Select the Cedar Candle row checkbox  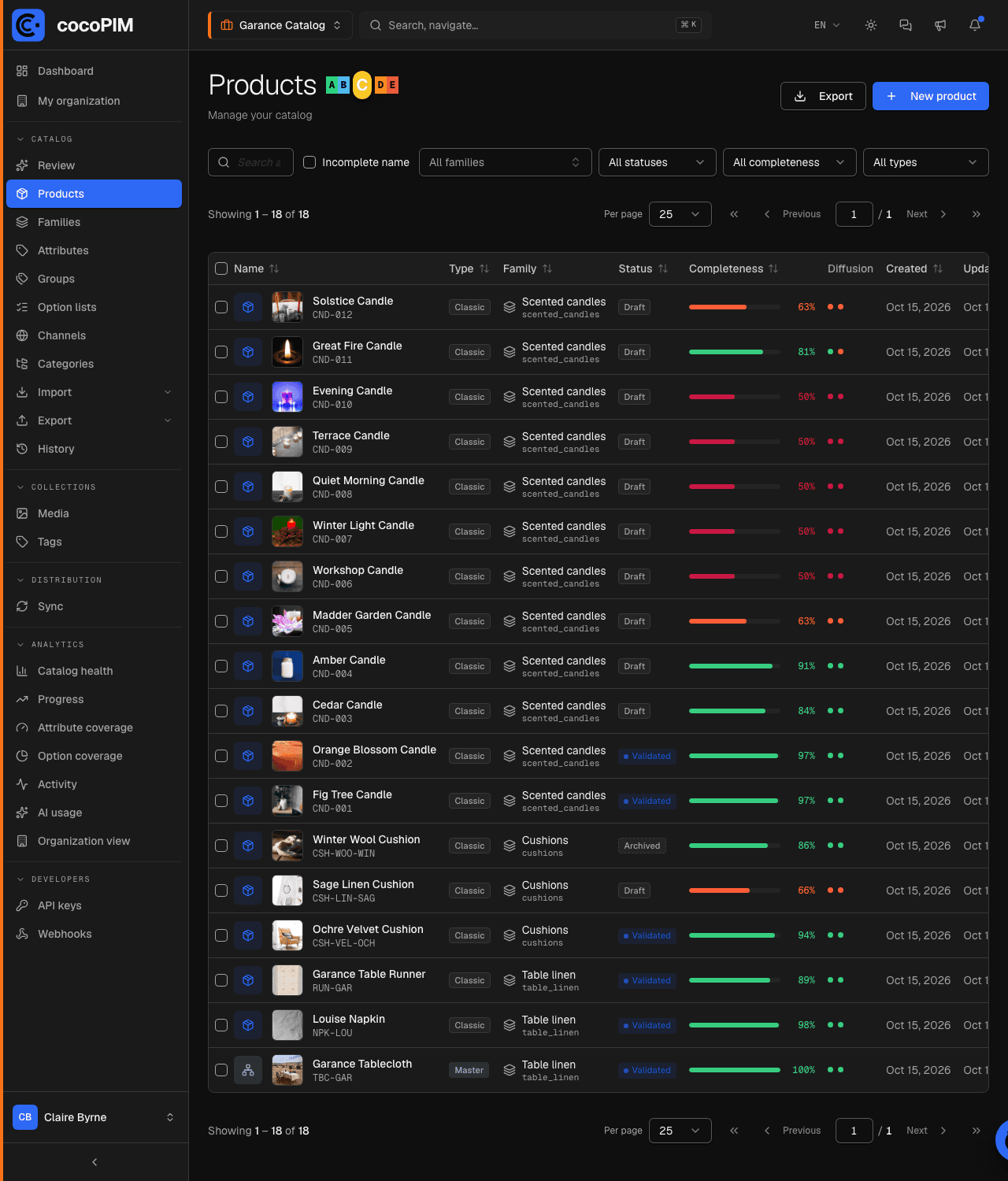pyautogui.click(x=221, y=711)
